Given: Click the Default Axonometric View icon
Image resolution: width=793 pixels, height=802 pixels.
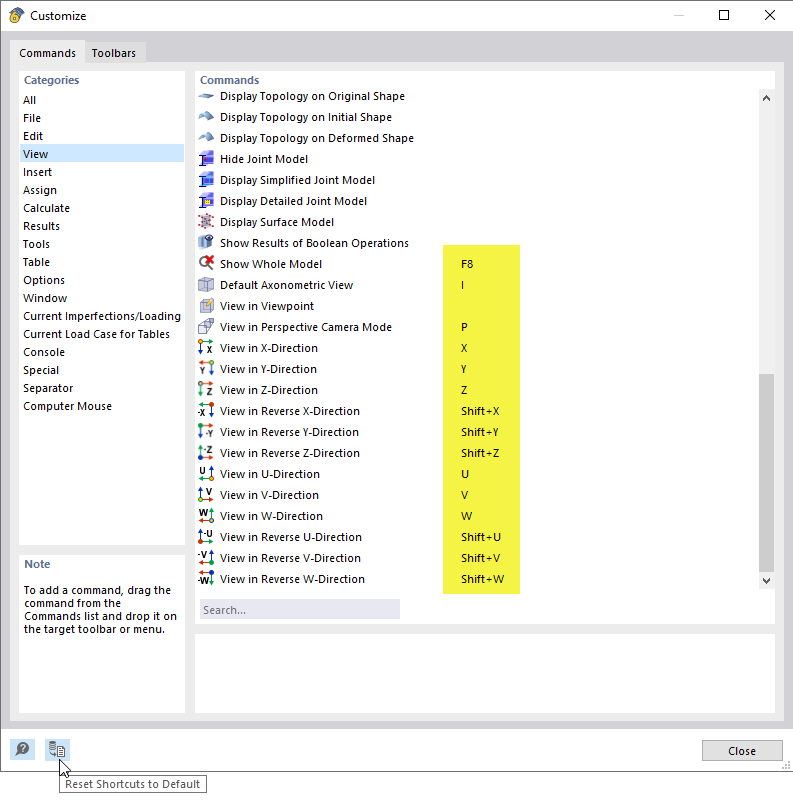Looking at the screenshot, I should click(206, 284).
